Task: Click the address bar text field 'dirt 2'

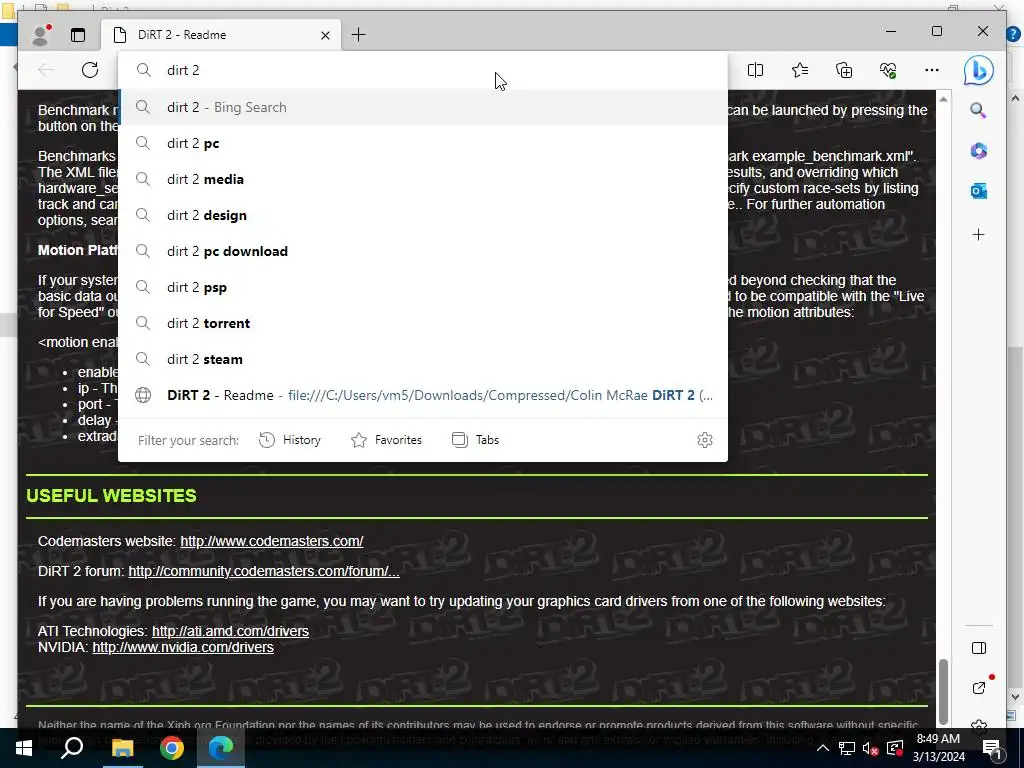Action: coord(423,71)
